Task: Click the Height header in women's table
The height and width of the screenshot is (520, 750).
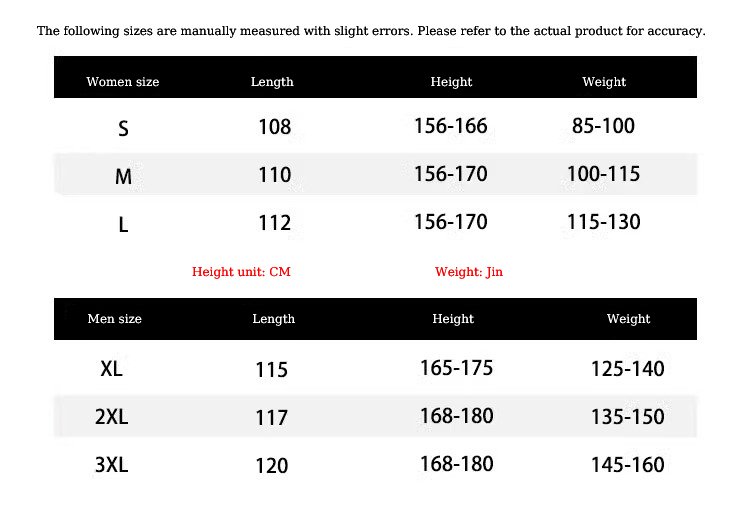Action: (451, 82)
